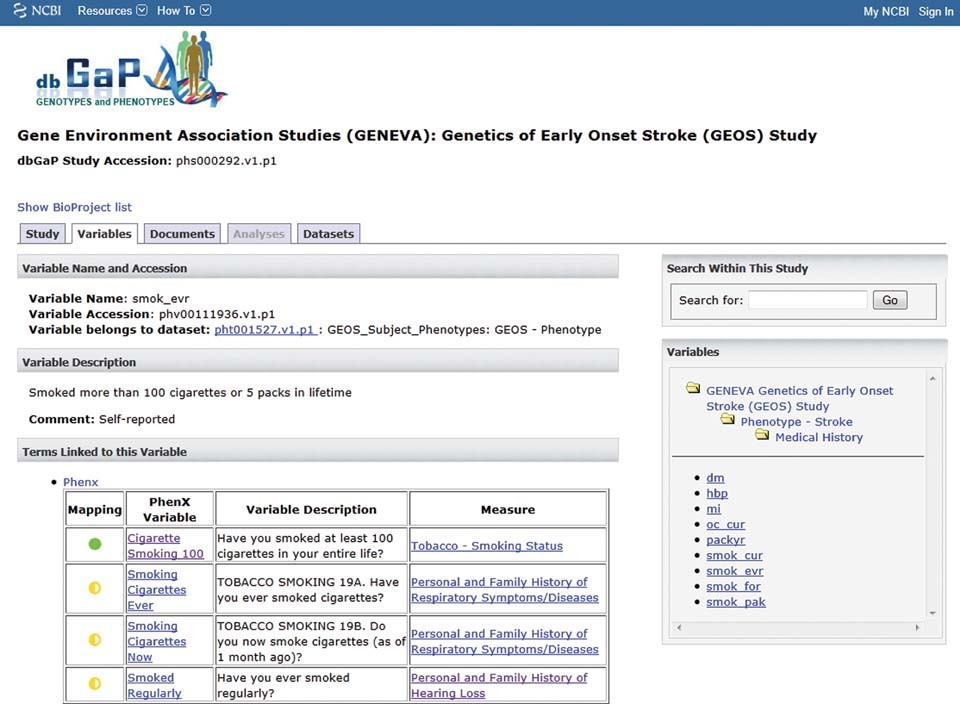Click the half-yellow mapping dot for Smoking Cigarettes Ever
This screenshot has height=704, width=960.
[x=95, y=588]
